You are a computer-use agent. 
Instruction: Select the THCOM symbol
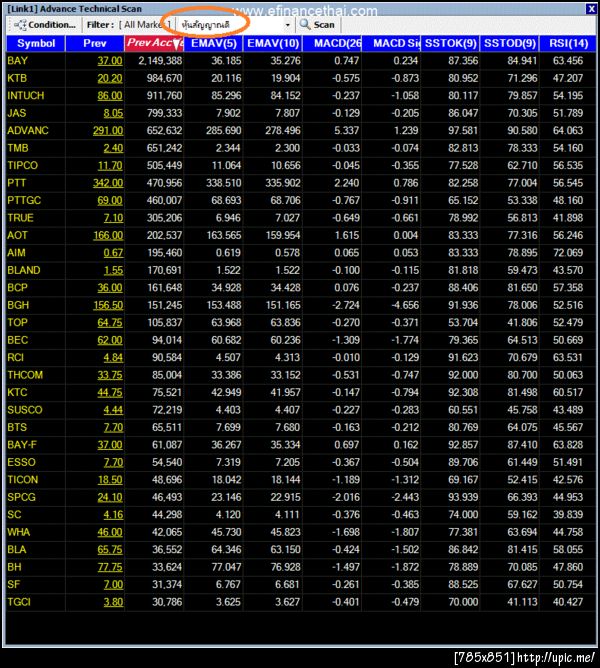(25, 375)
